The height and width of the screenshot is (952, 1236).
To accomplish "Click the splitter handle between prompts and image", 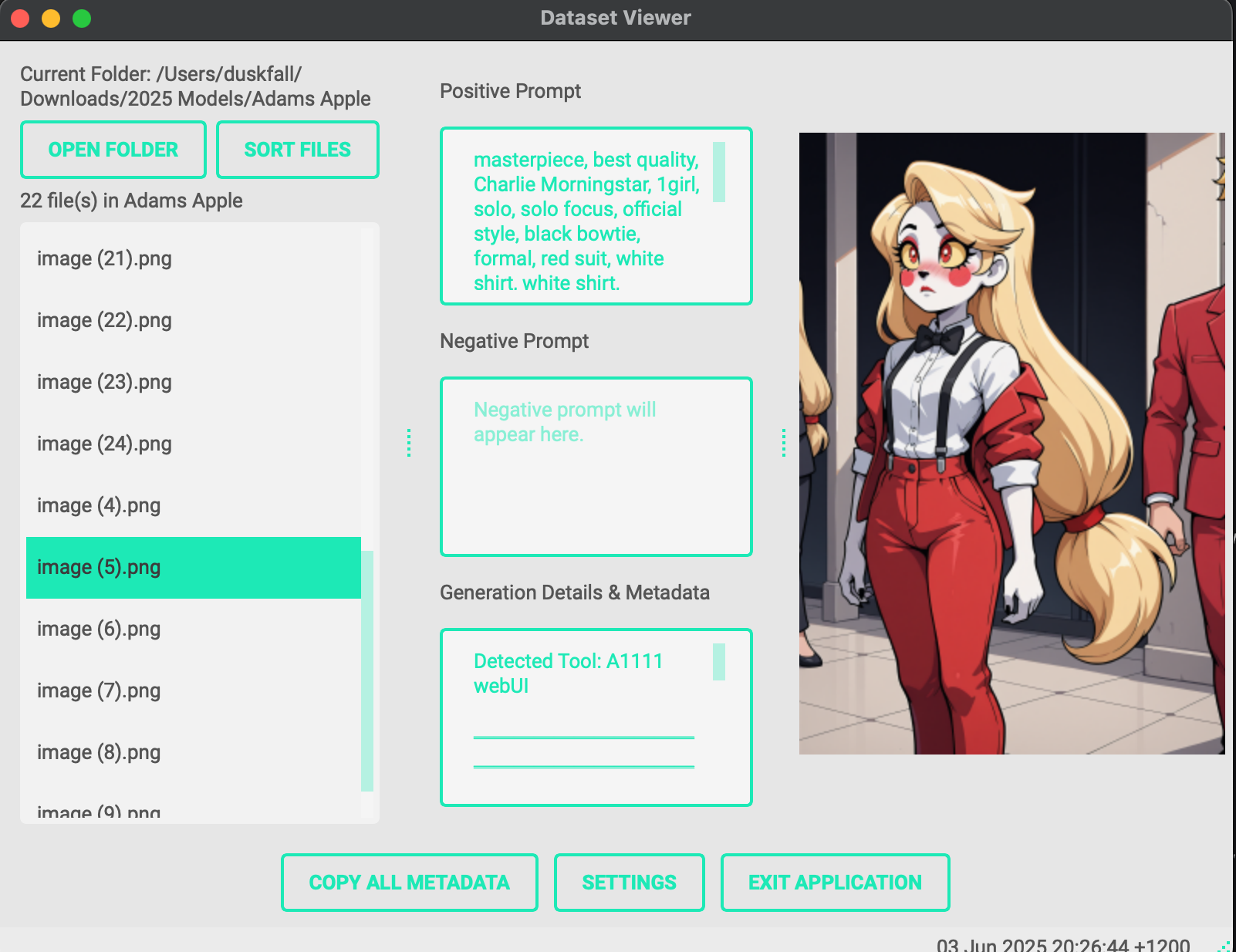I will tap(784, 443).
